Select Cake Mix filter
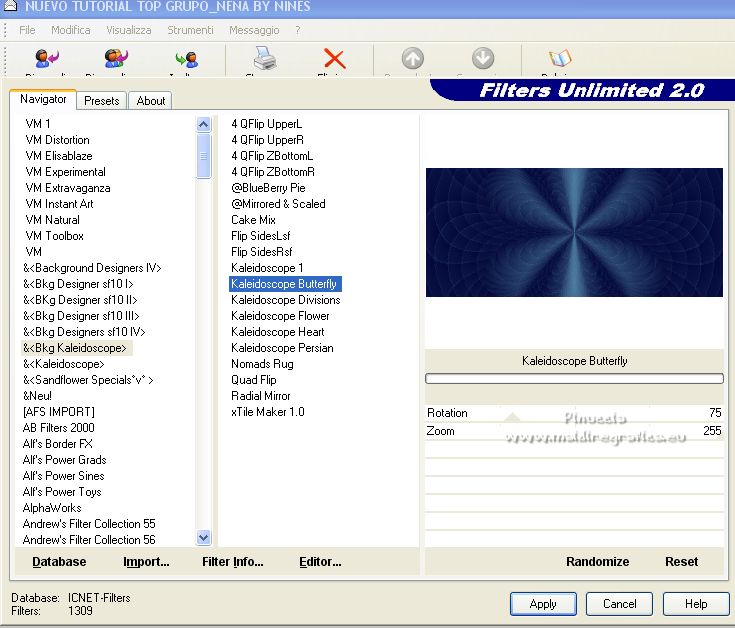This screenshot has height=628, width=735. [x=253, y=220]
